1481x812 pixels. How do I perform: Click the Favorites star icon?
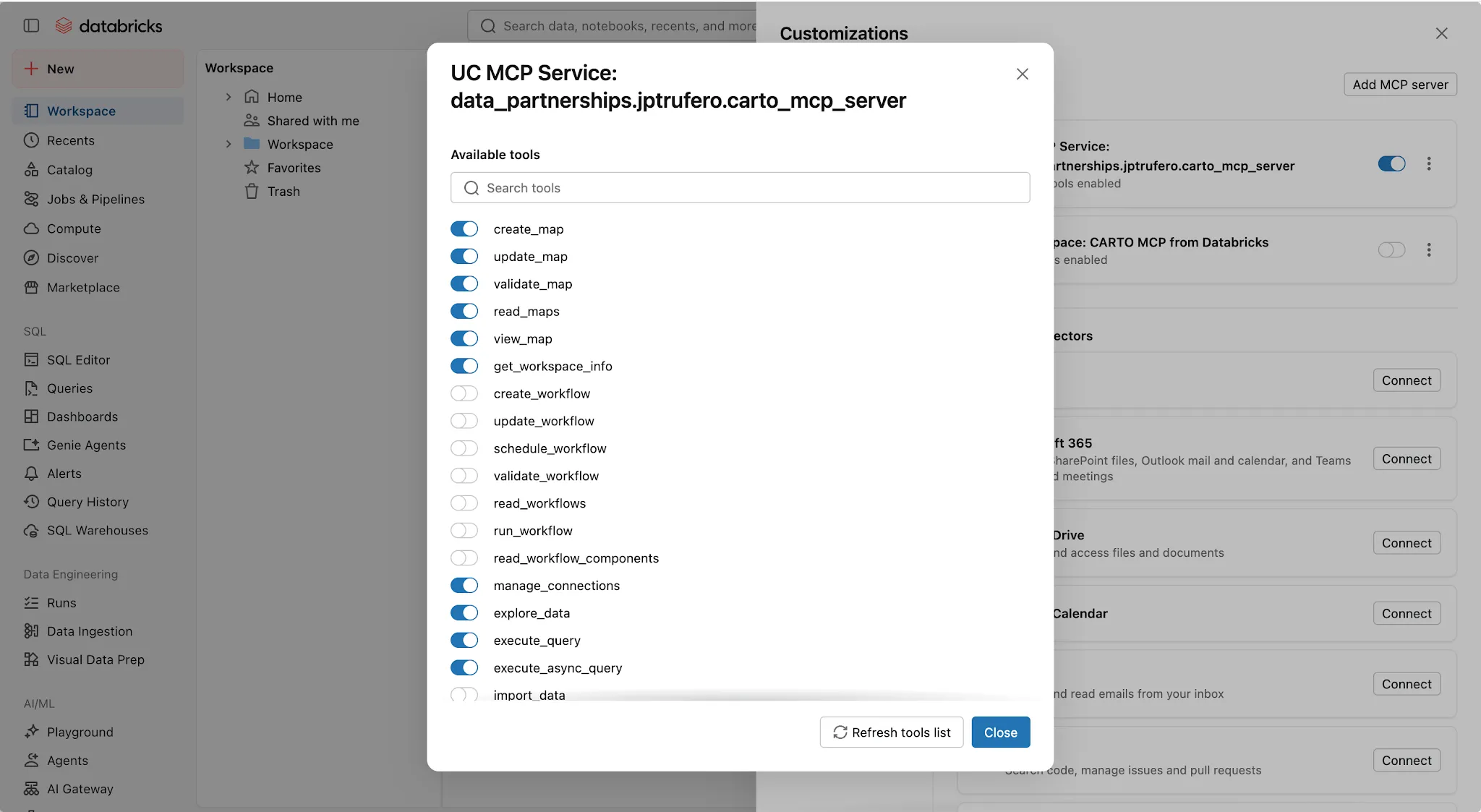pos(252,168)
